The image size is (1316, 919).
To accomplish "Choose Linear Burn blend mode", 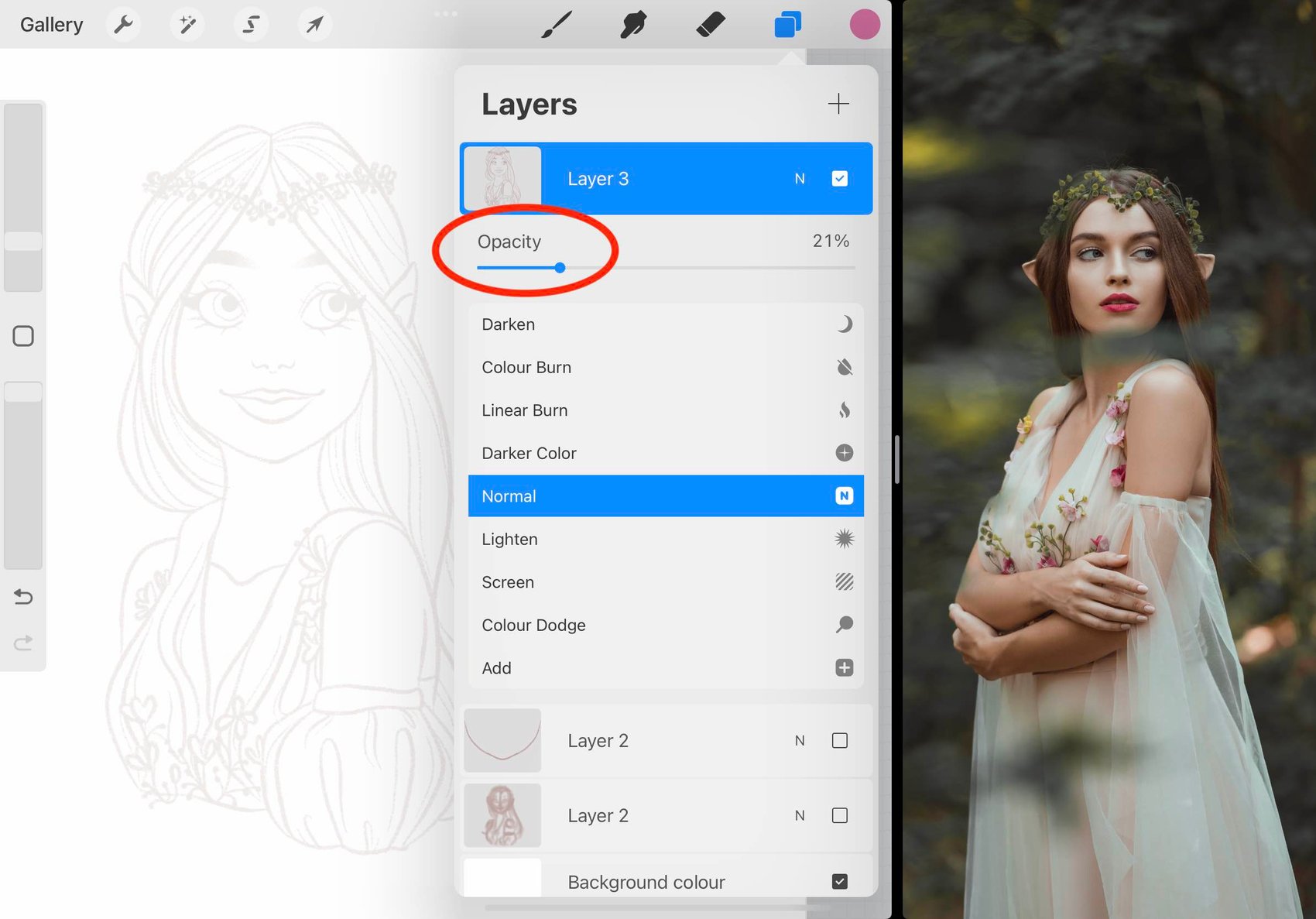I will tap(666, 410).
